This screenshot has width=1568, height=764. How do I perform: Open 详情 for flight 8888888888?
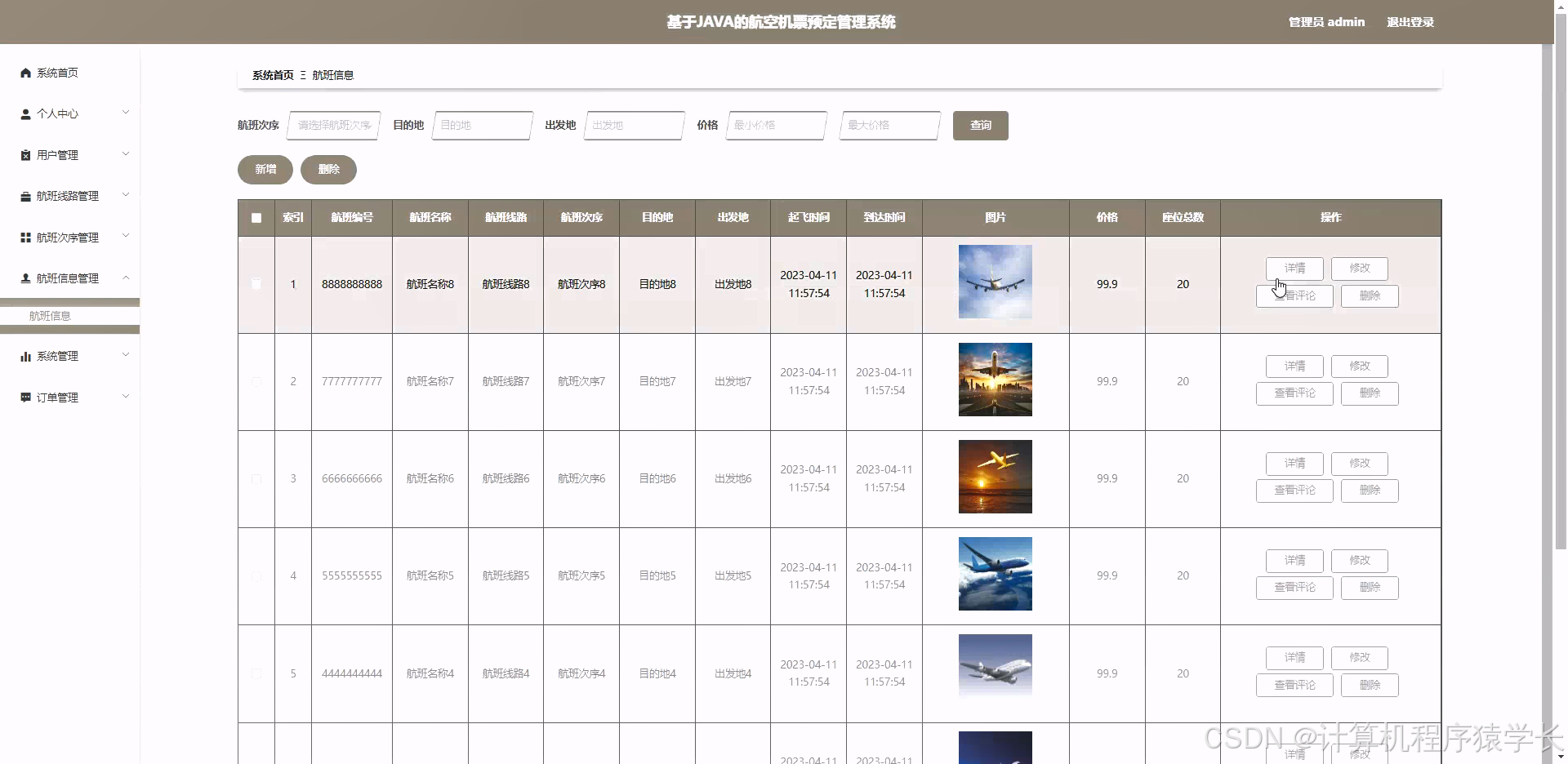(x=1294, y=269)
